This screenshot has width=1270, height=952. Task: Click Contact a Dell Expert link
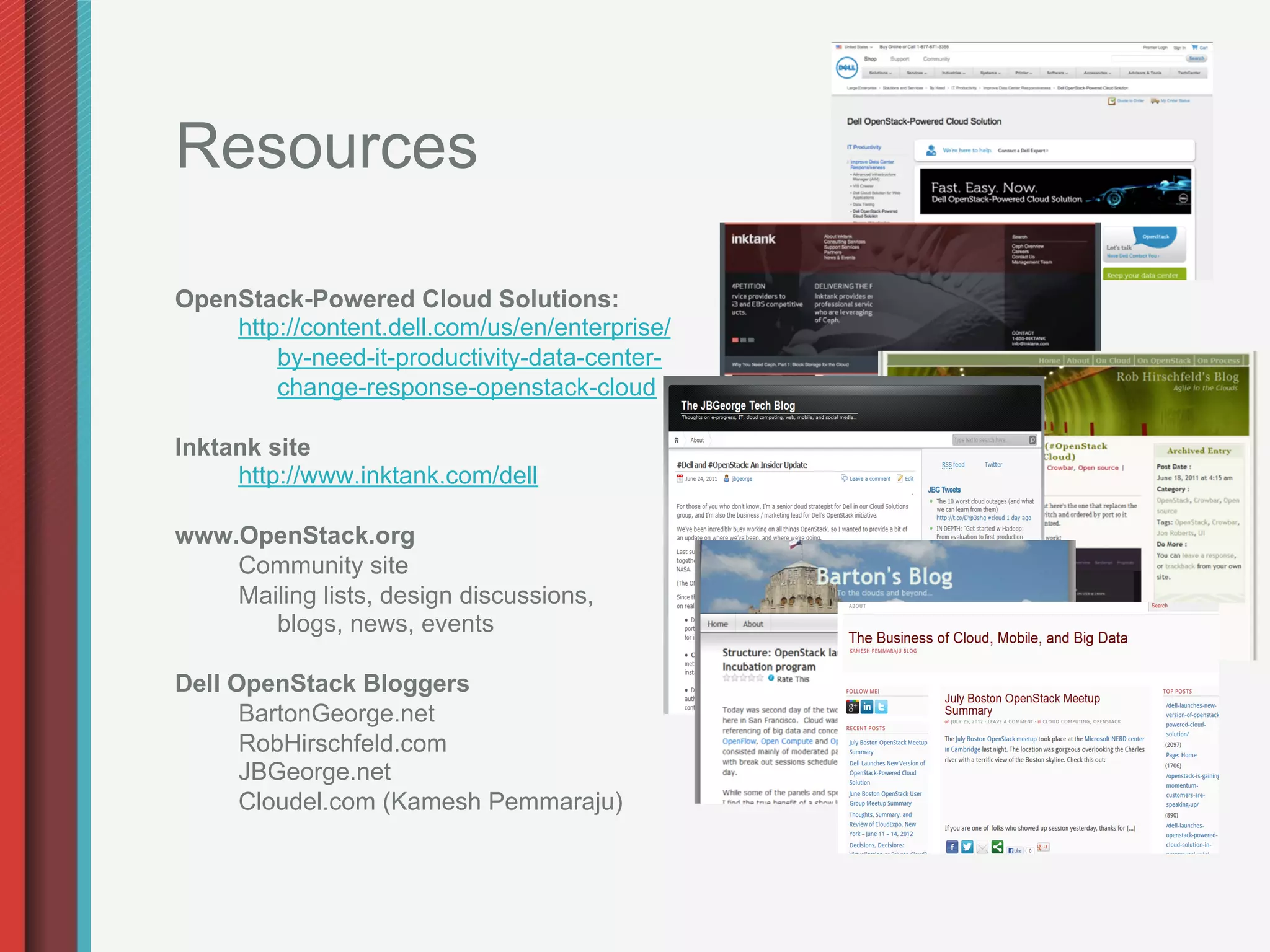1023,151
